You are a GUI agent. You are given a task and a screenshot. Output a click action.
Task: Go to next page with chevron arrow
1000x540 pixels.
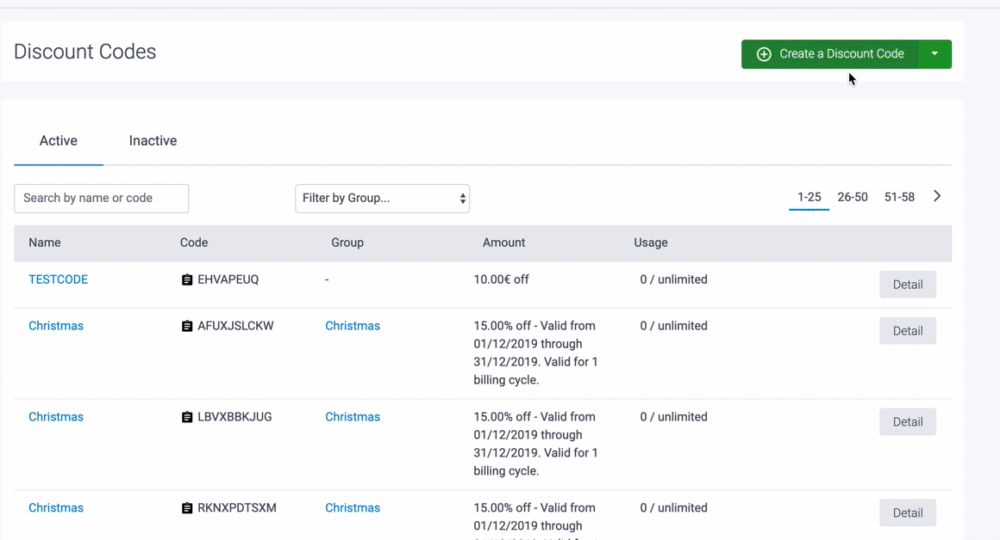(937, 196)
